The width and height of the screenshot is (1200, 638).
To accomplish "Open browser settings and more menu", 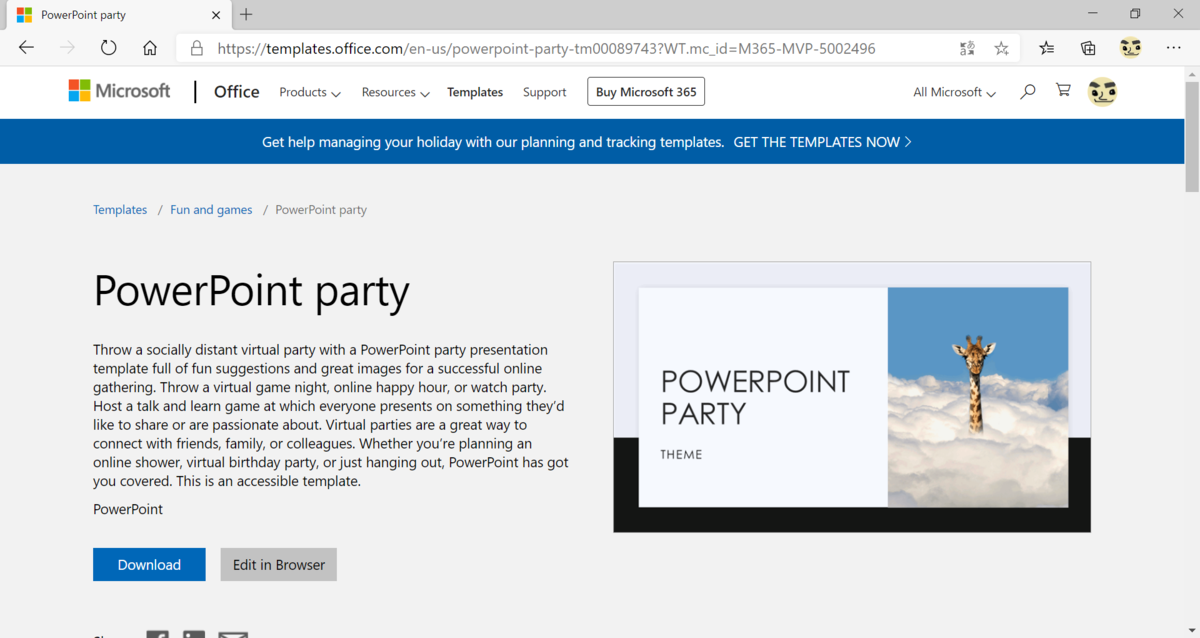I will 1174,48.
